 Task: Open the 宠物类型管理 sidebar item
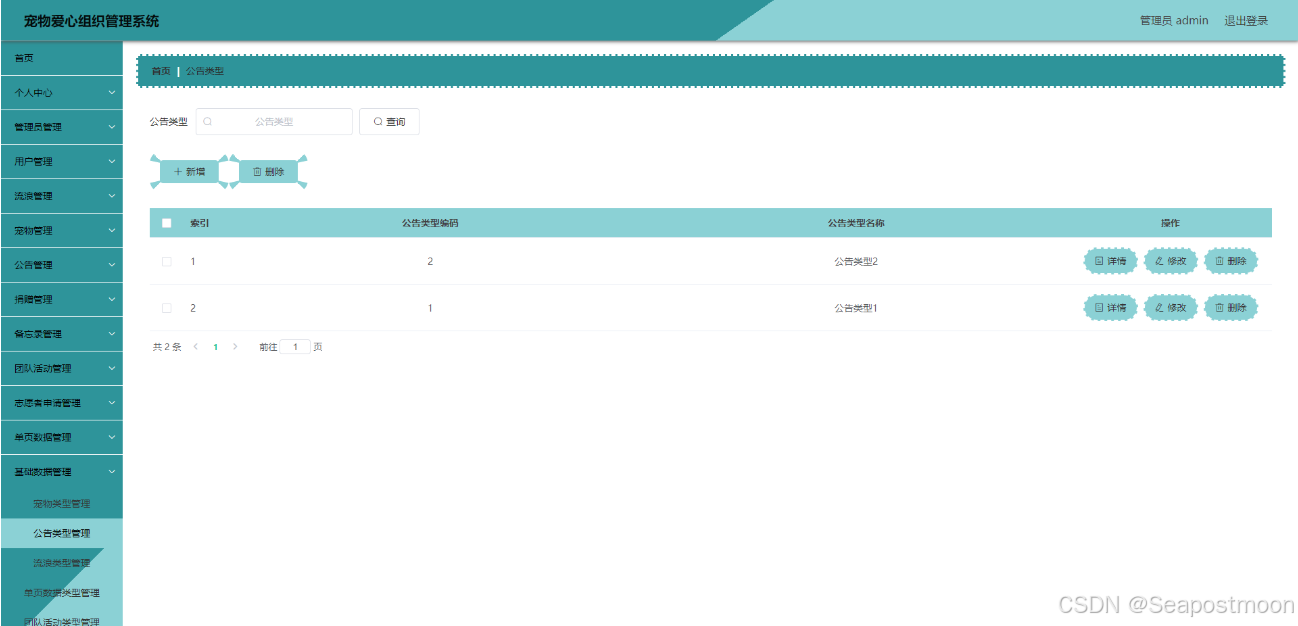(x=64, y=504)
